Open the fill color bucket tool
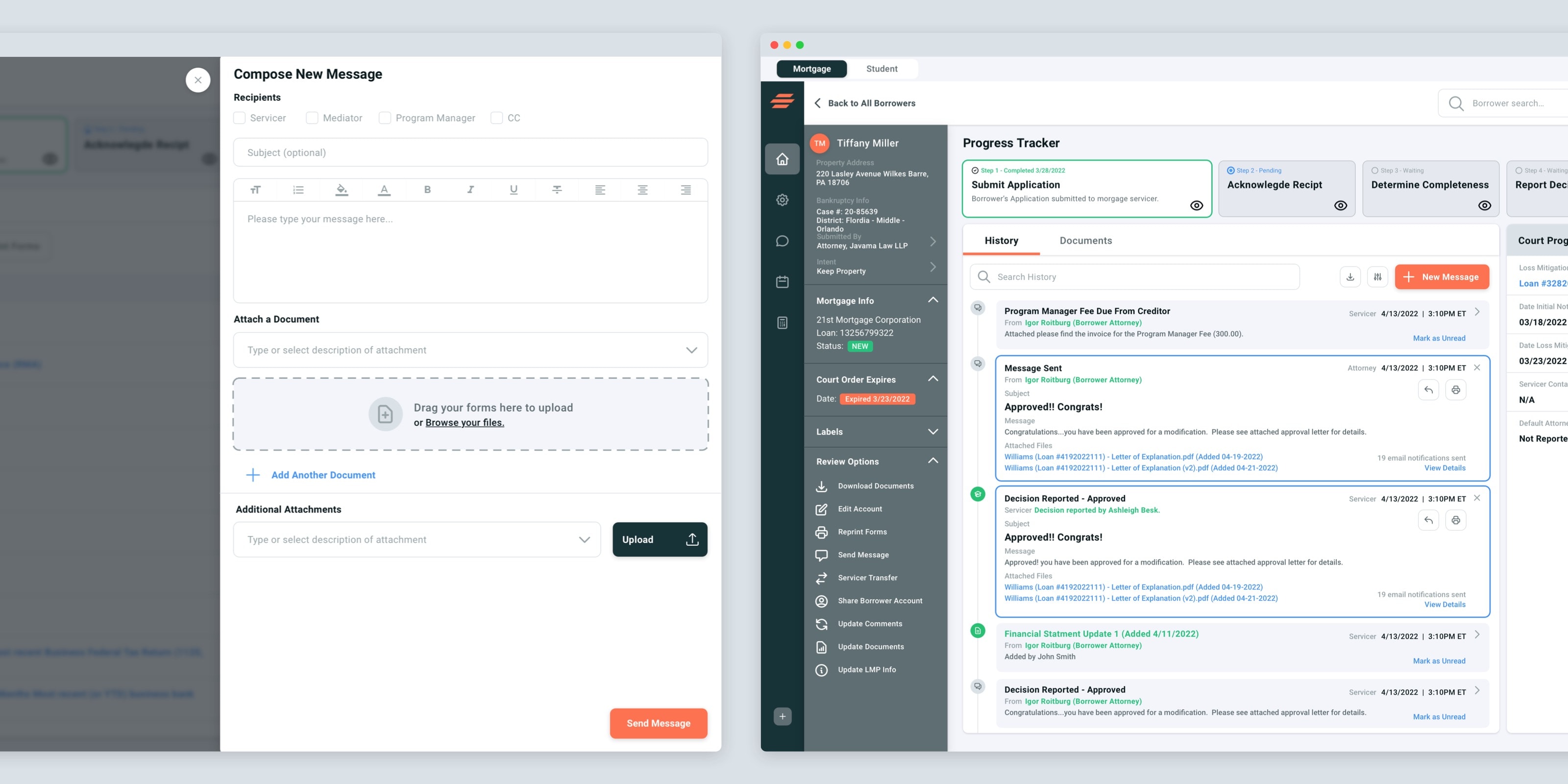 click(342, 190)
